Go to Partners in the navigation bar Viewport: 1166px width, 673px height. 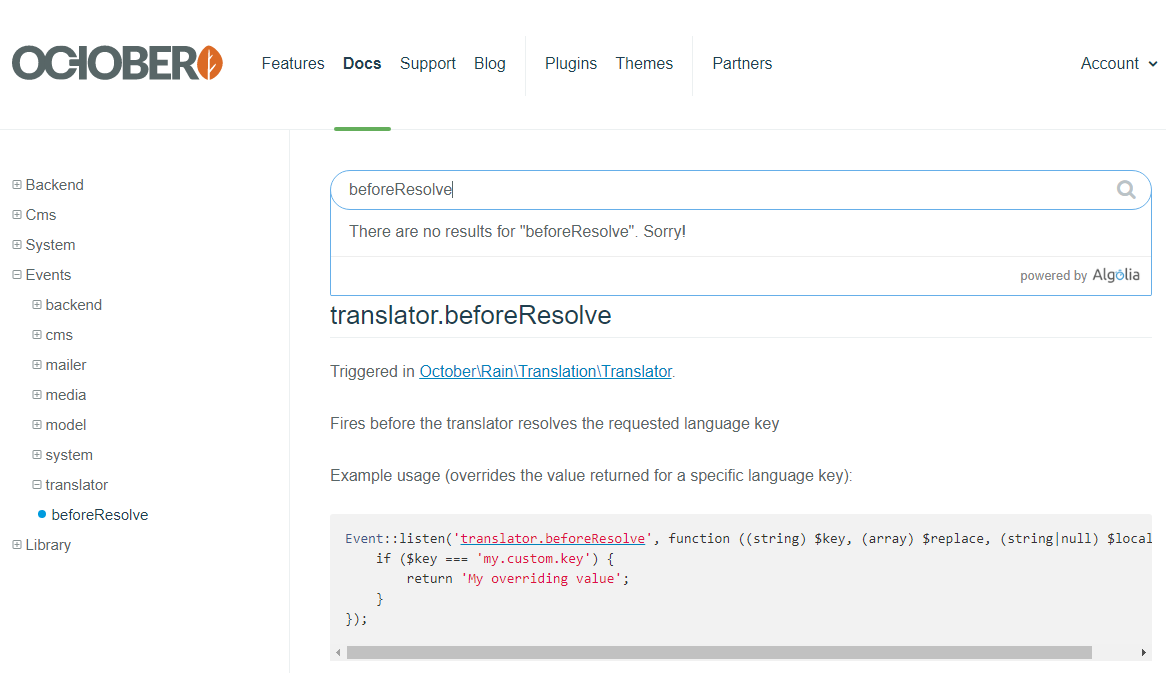[741, 63]
